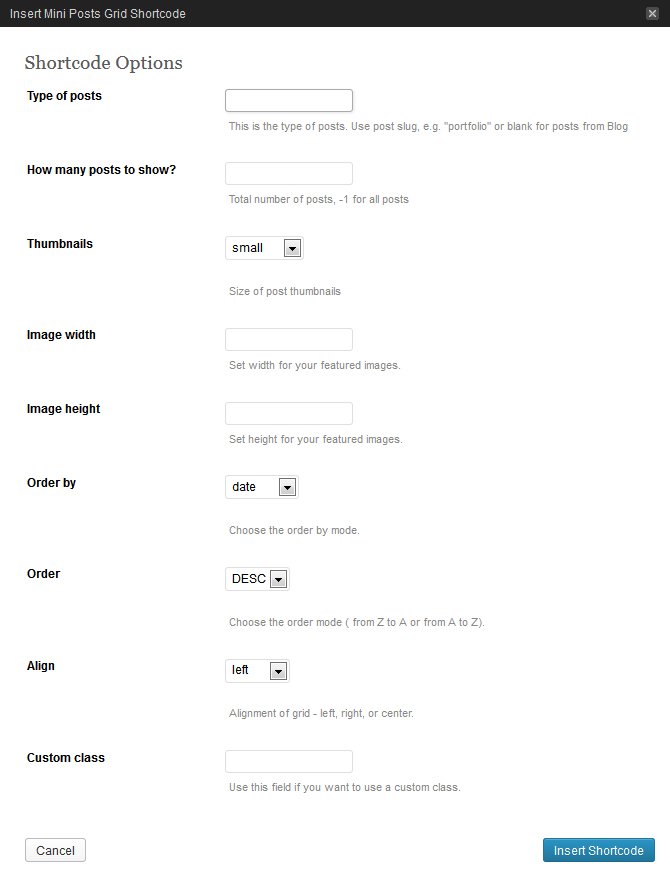Expand the Order by dropdown
The height and width of the screenshot is (882, 670).
click(x=262, y=487)
